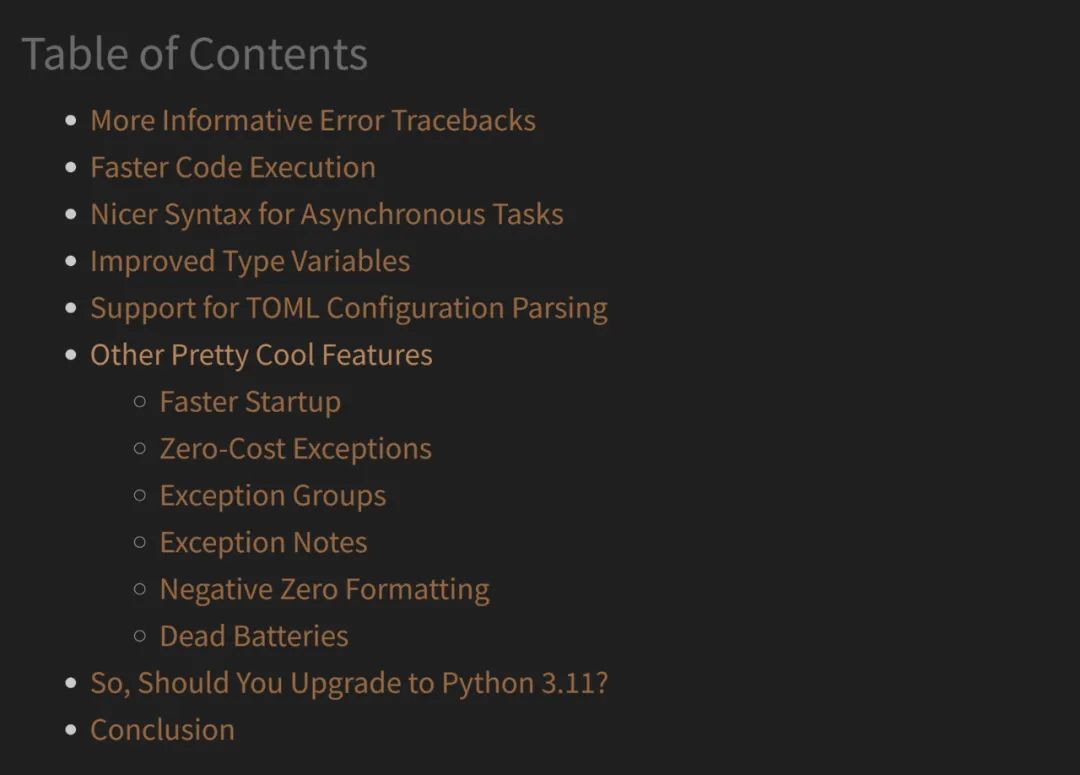The height and width of the screenshot is (775, 1080).
Task: Go to Faster Code Execution section
Action: (233, 167)
